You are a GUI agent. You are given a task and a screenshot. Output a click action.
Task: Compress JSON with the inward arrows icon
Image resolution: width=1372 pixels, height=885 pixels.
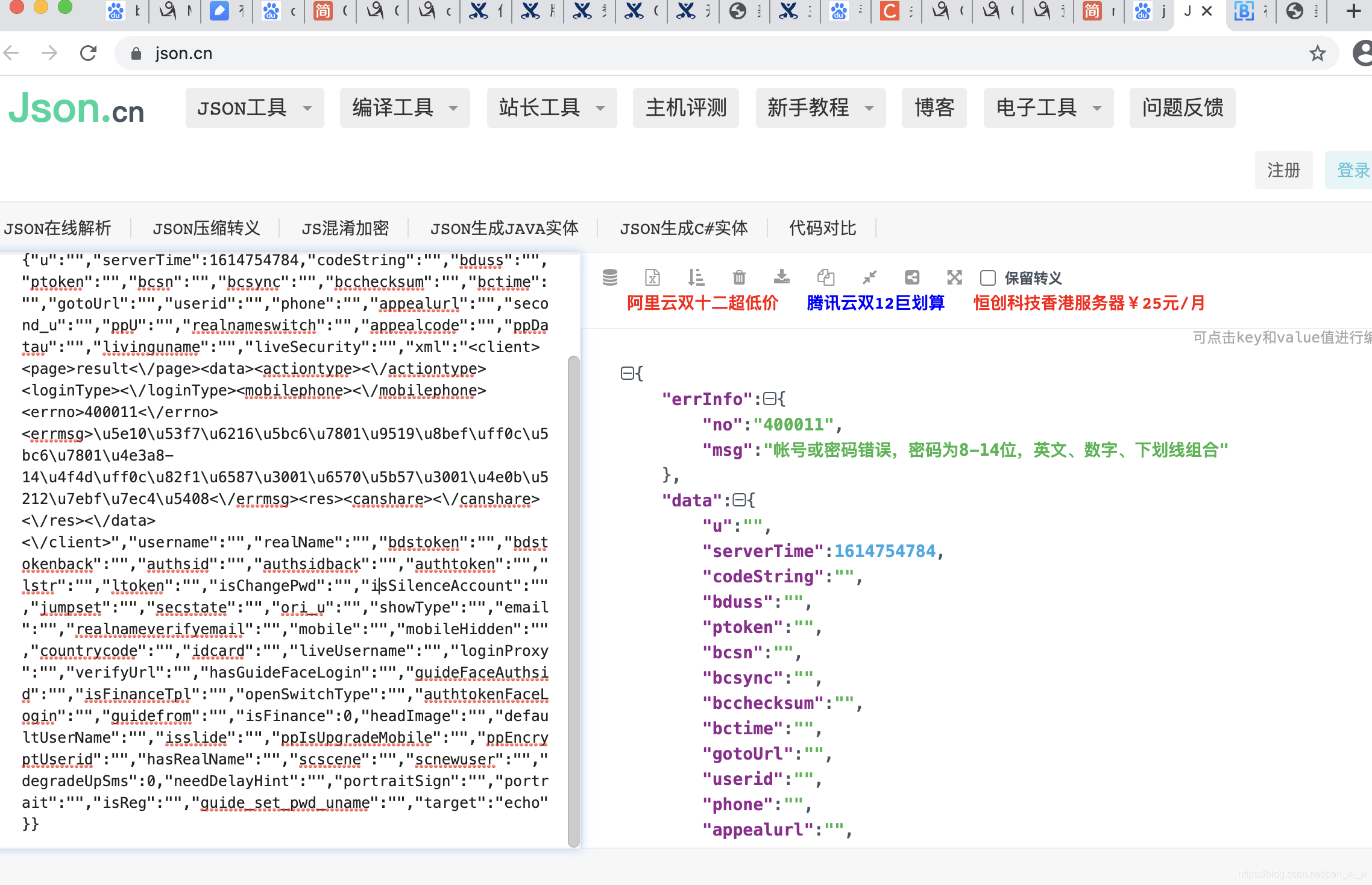point(869,277)
